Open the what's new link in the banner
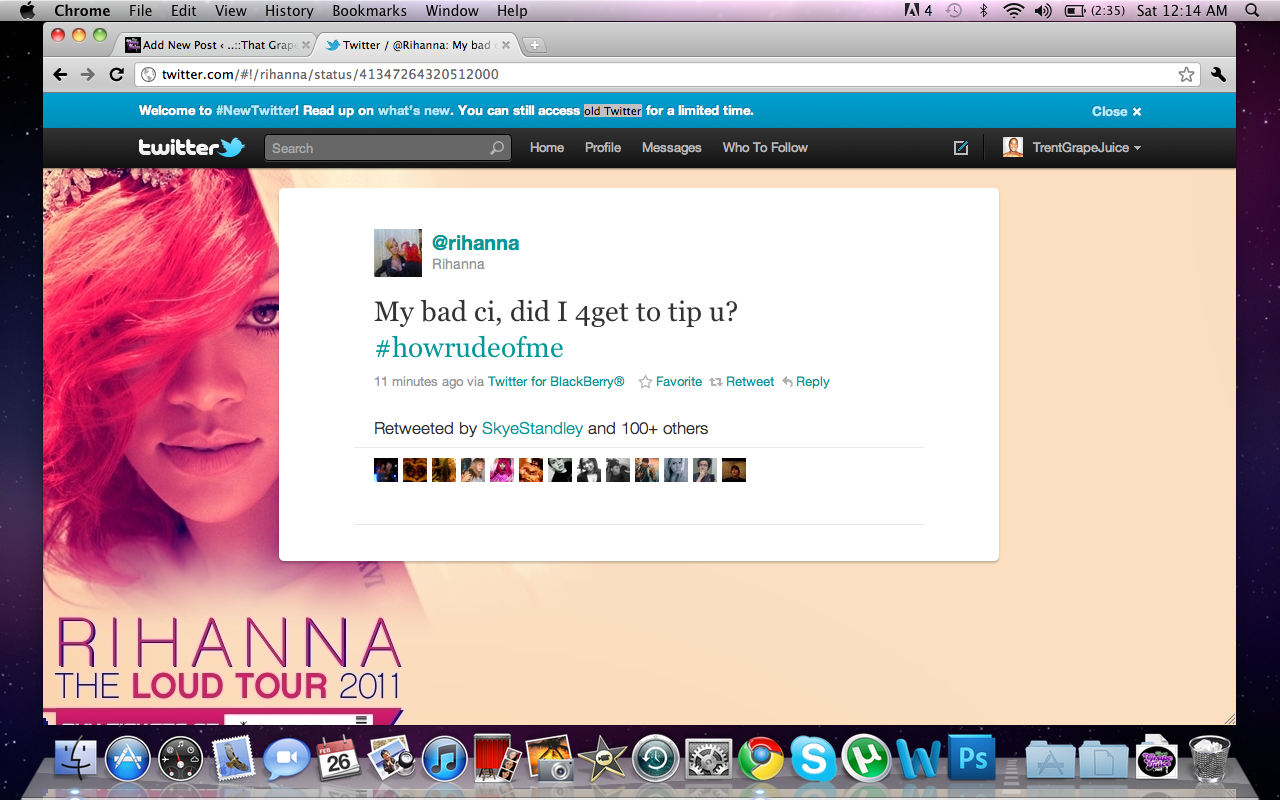1280x800 pixels. (x=414, y=111)
